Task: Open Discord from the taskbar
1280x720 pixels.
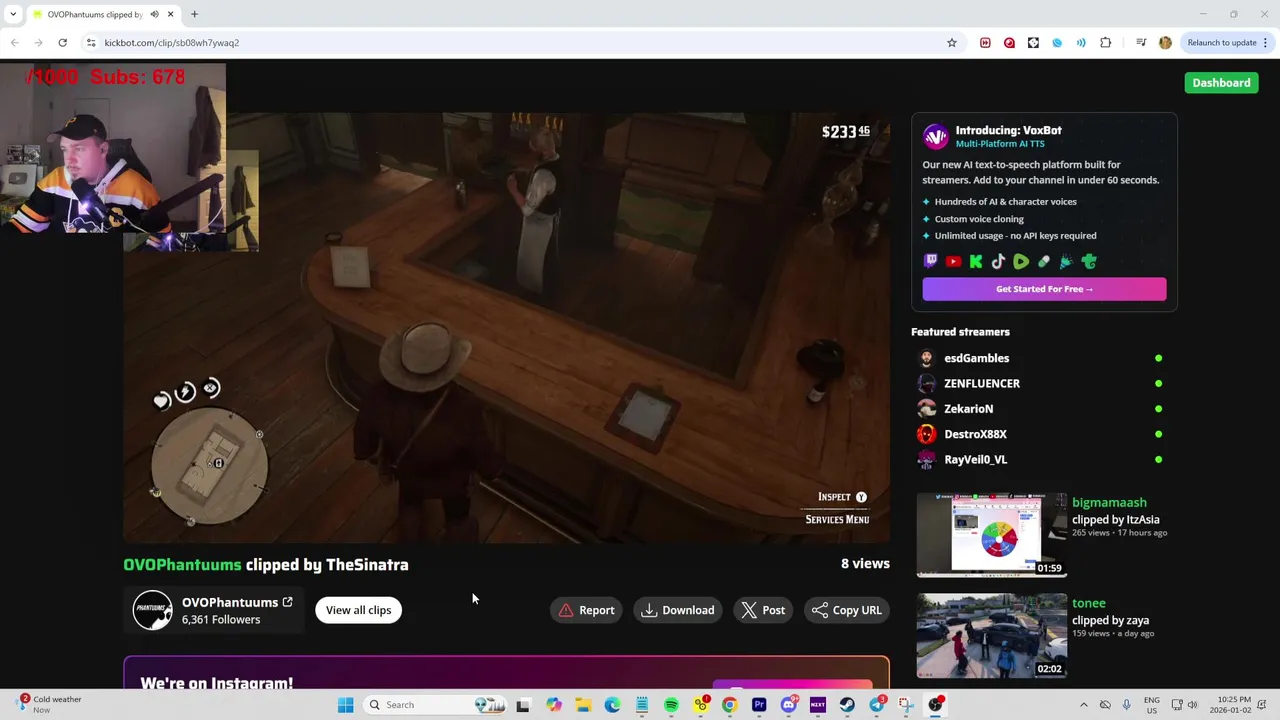Action: 789,705
